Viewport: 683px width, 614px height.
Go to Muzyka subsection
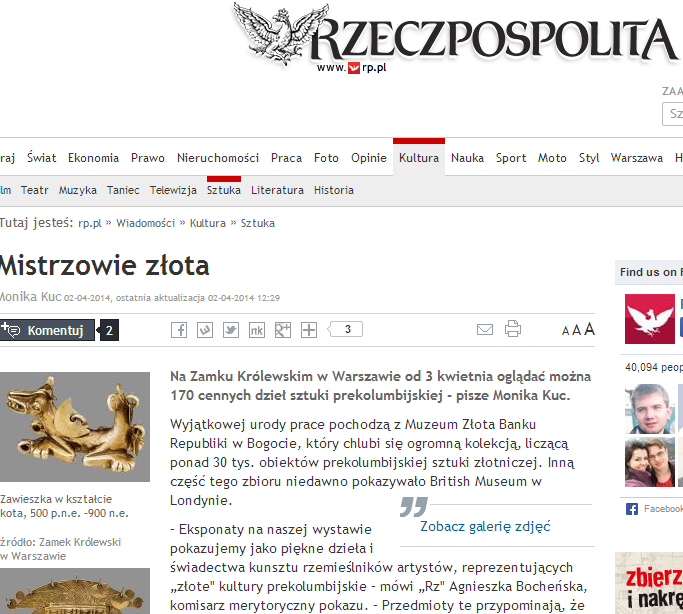click(x=78, y=190)
